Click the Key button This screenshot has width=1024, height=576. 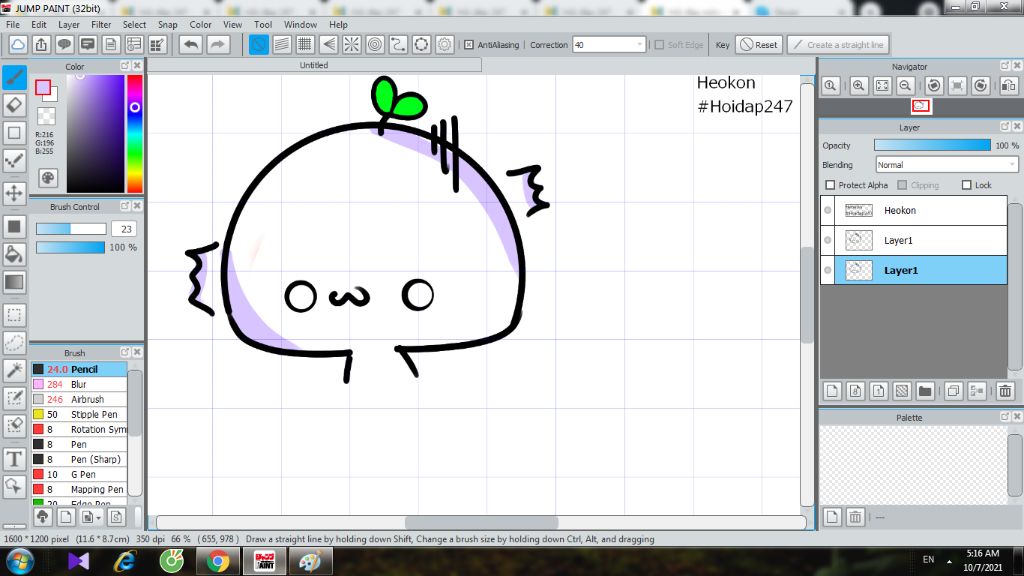[x=722, y=44]
